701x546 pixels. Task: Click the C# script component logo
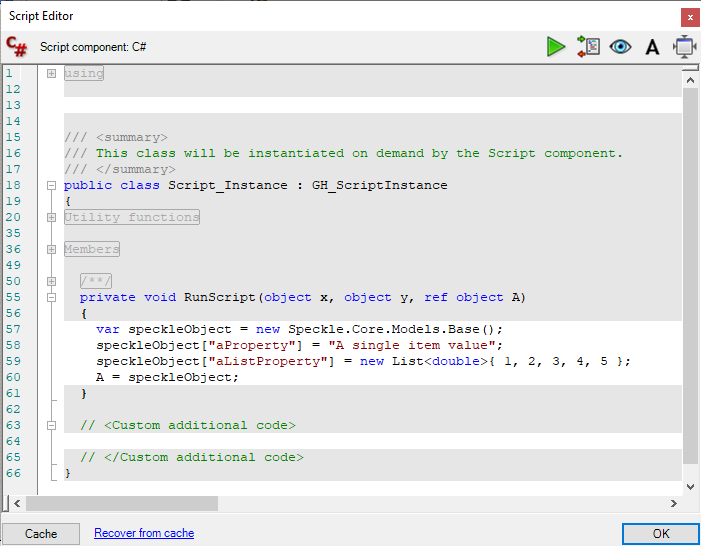coord(17,47)
